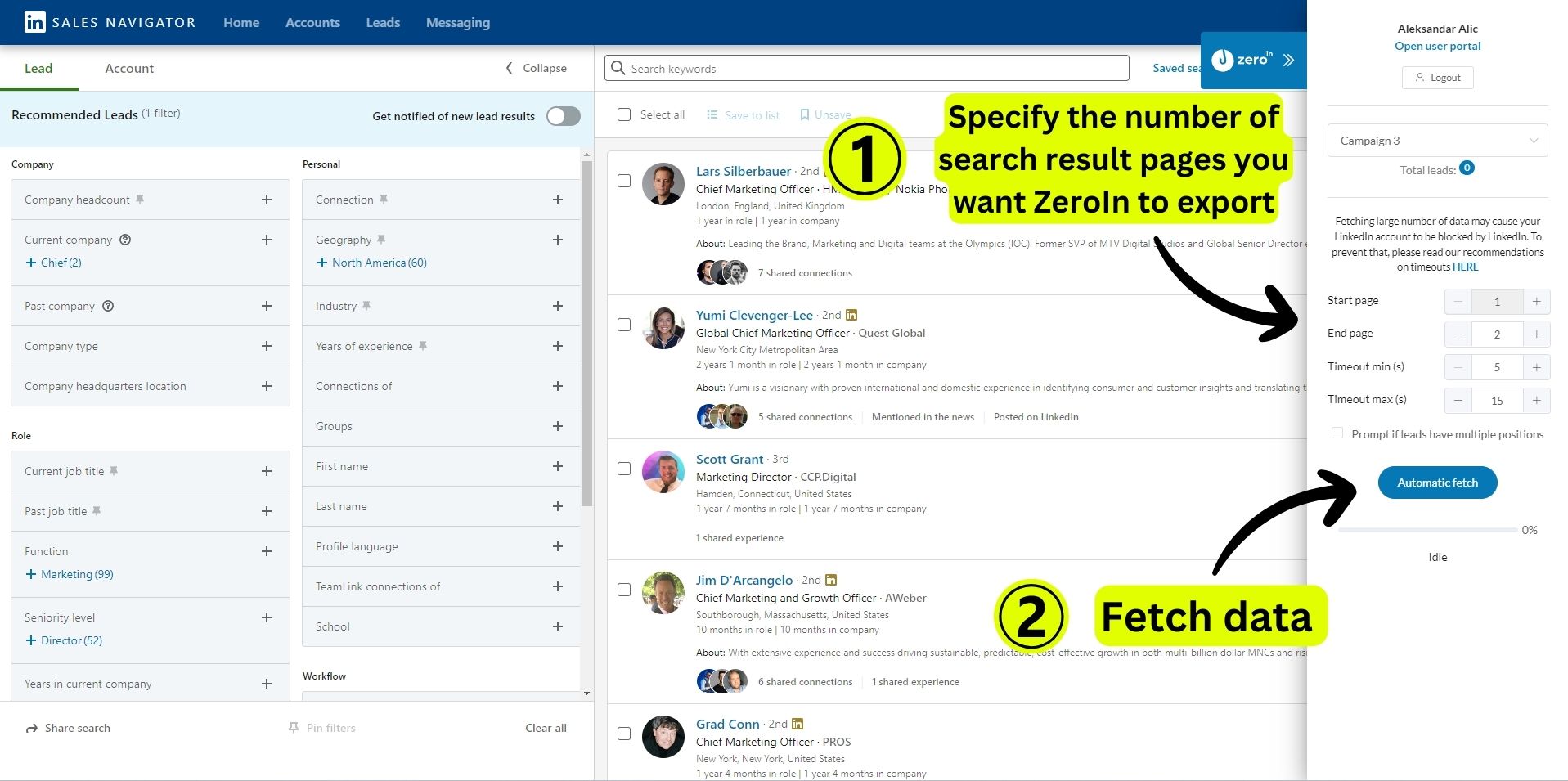Open Messaging in the top navigation

pos(458,22)
